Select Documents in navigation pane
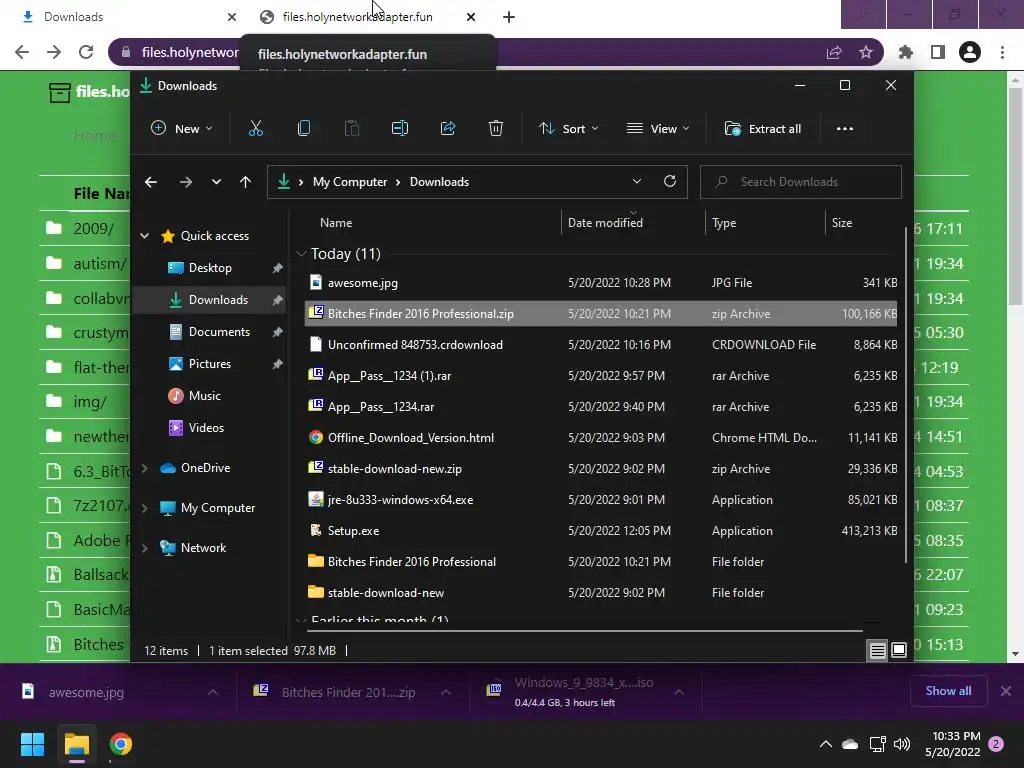 tap(209, 332)
